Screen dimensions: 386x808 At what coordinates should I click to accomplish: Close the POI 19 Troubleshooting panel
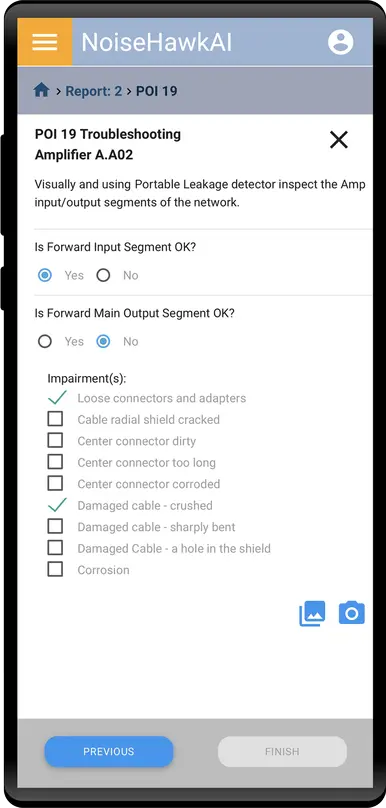tap(339, 140)
